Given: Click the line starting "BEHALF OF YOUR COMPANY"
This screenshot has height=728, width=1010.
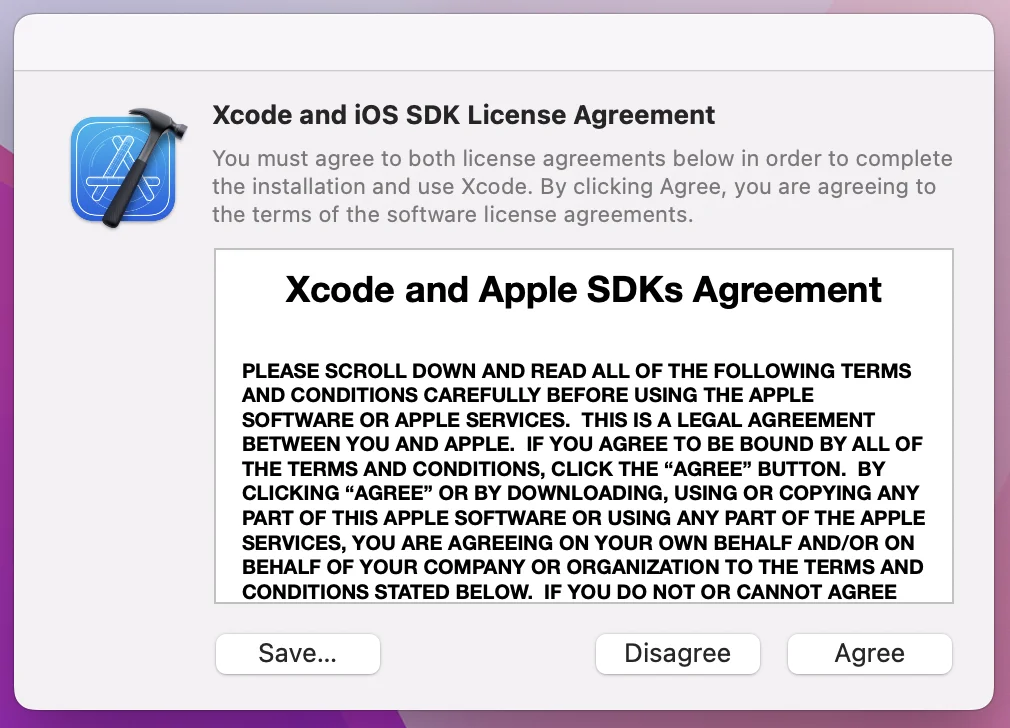Looking at the screenshot, I should tap(582, 567).
